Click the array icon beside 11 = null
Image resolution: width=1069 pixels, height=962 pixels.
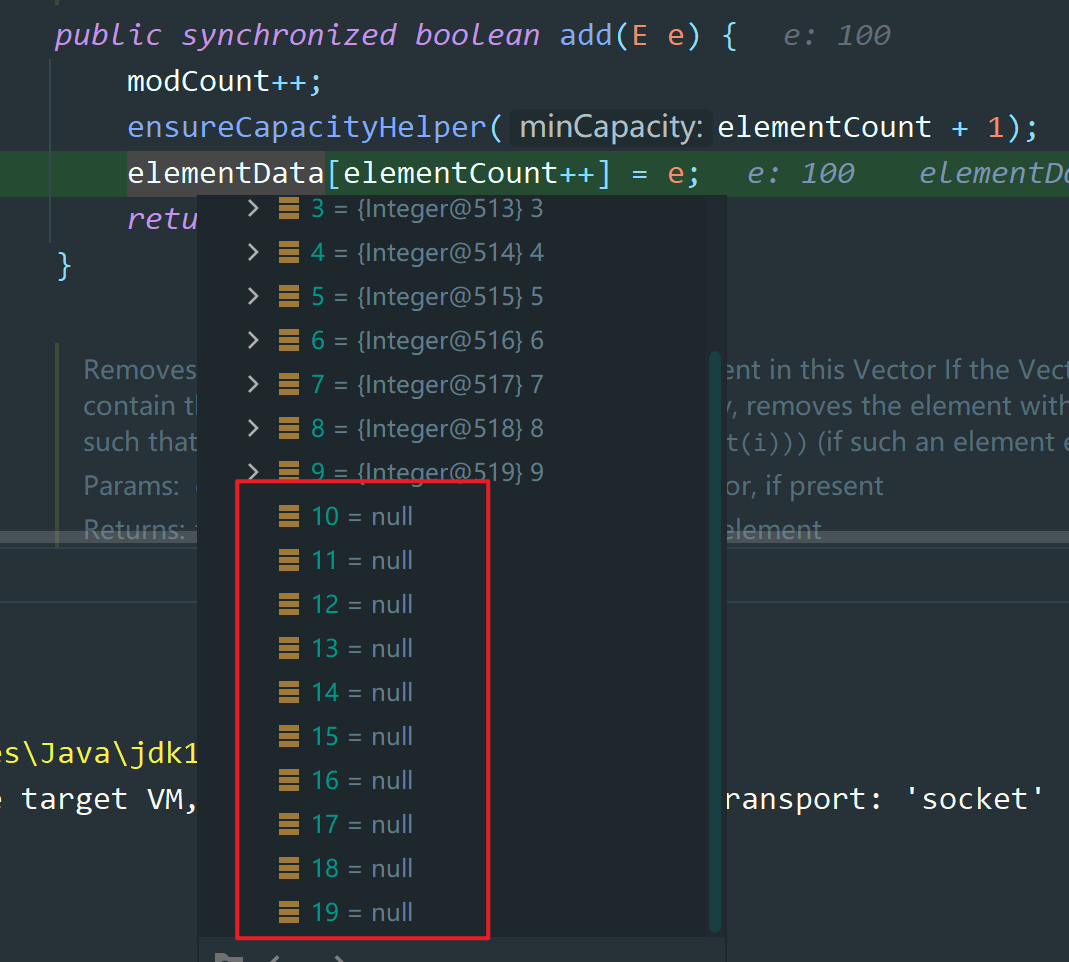point(289,560)
